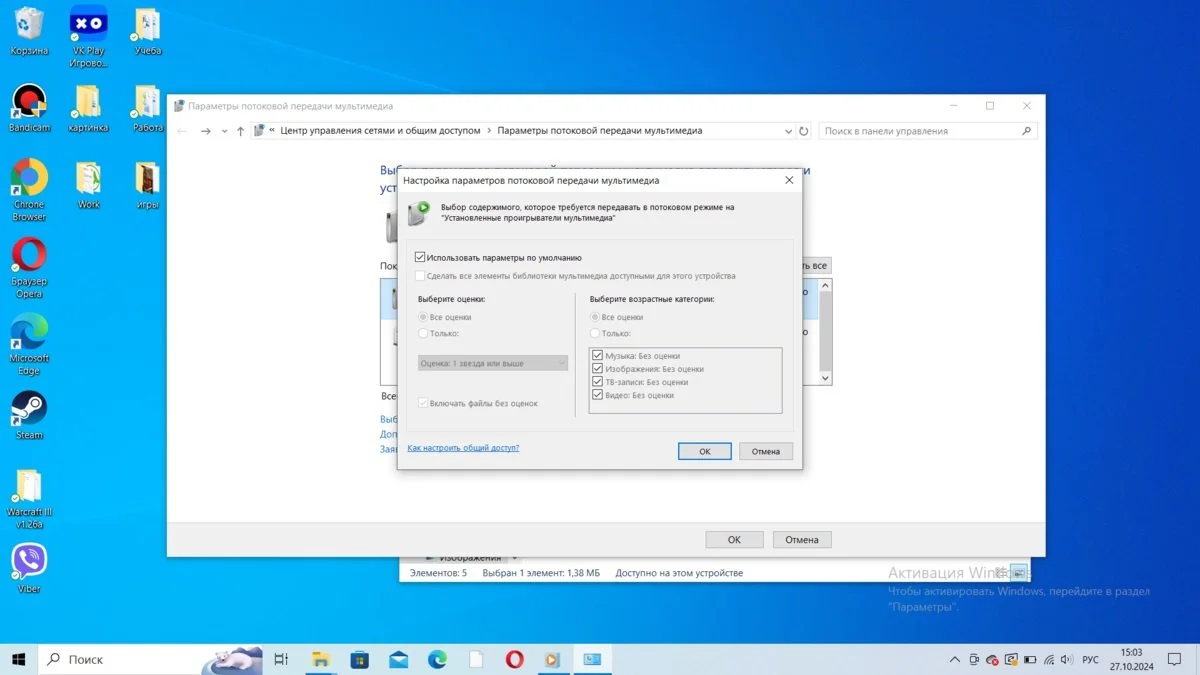The image size is (1200, 675).
Task: Open the Work folder on the desktop
Action: click(x=88, y=185)
